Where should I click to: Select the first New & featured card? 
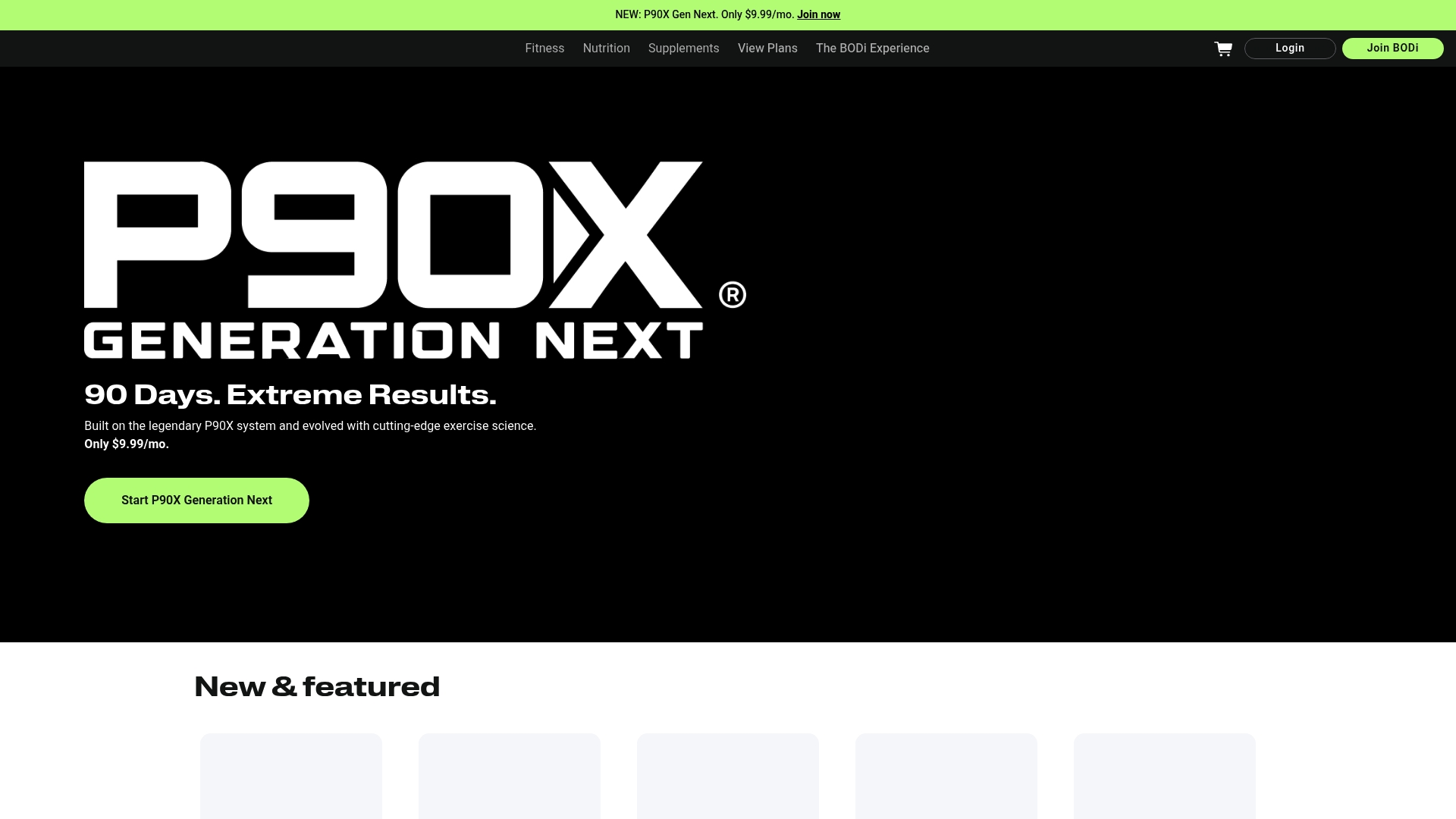click(291, 776)
